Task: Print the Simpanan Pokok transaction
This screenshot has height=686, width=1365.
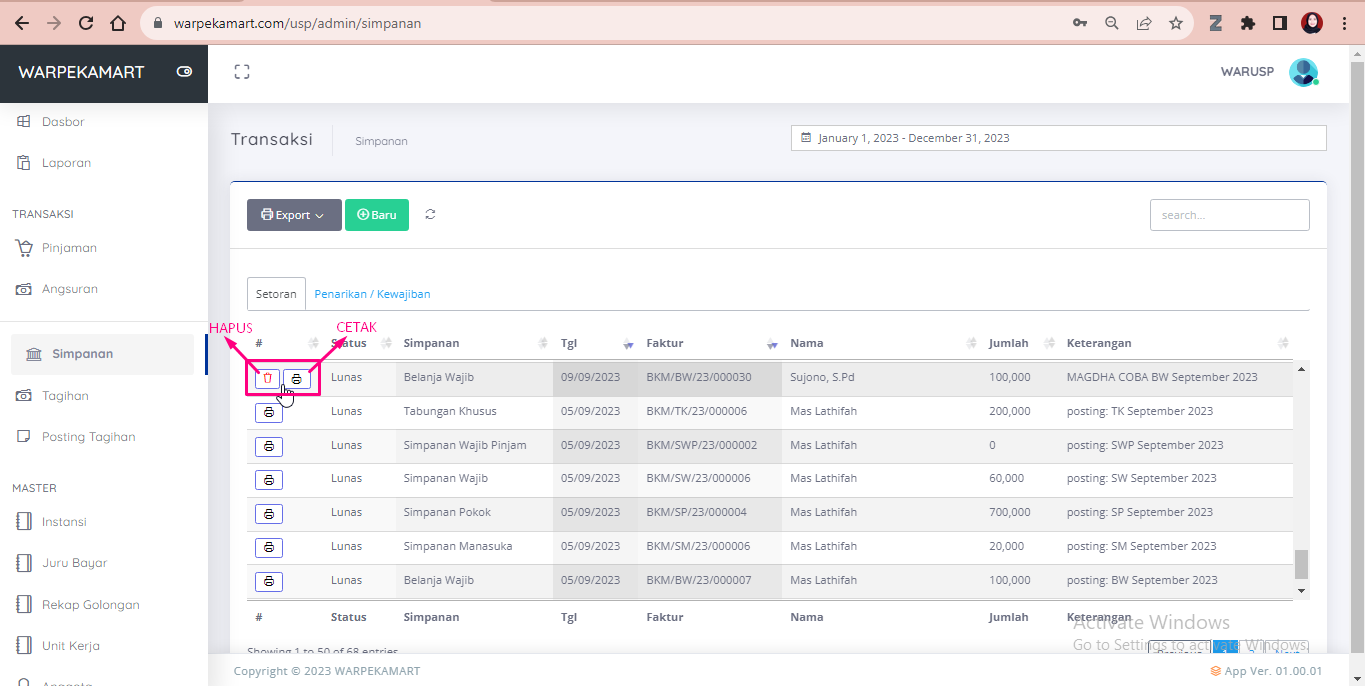Action: coord(269,514)
